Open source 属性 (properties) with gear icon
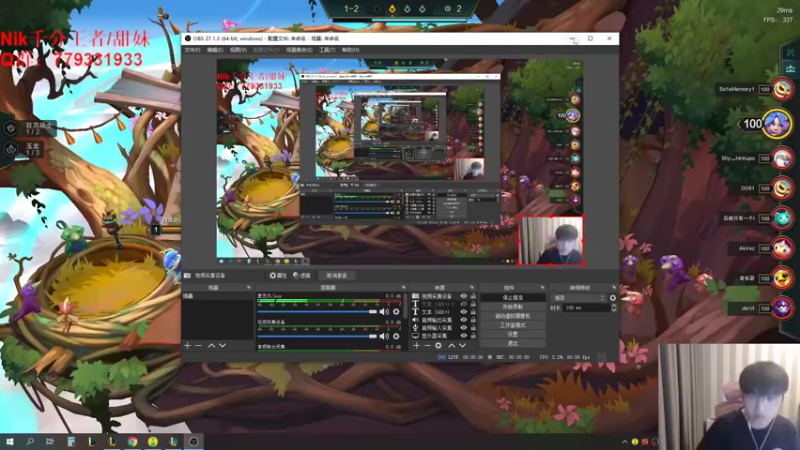The height and width of the screenshot is (450, 800). click(x=278, y=276)
